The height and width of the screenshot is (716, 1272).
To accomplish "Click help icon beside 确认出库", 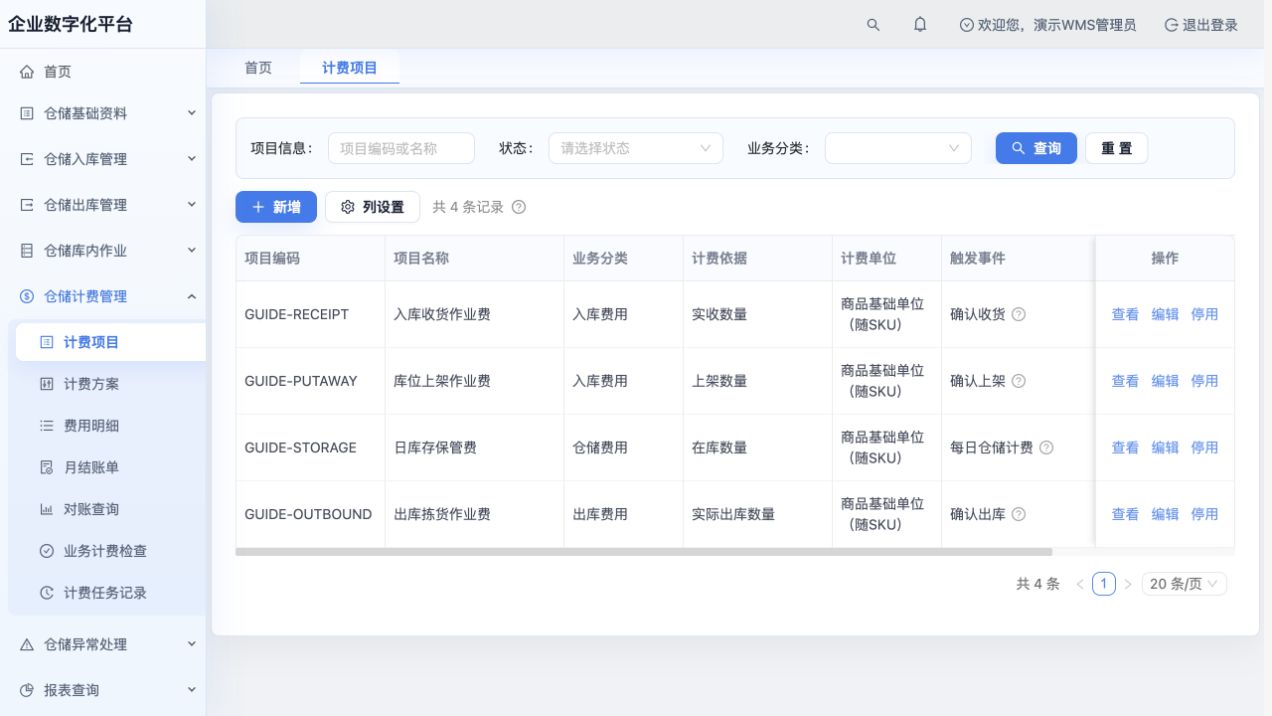I will click(1019, 514).
